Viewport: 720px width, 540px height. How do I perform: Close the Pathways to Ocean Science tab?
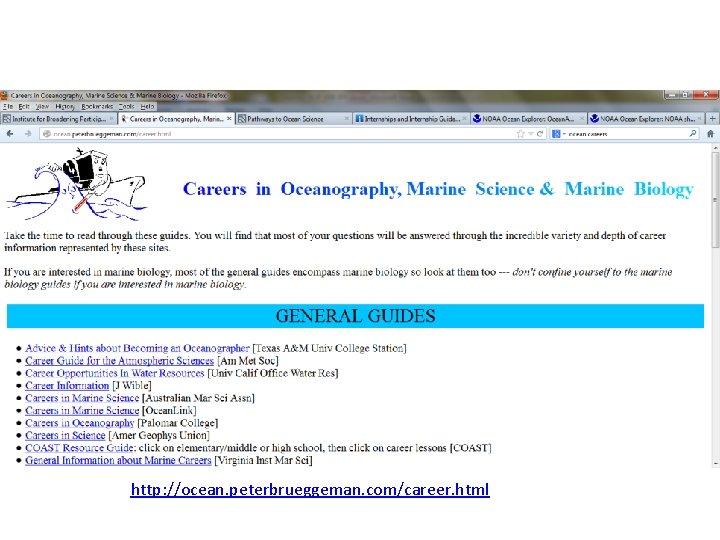(347, 118)
